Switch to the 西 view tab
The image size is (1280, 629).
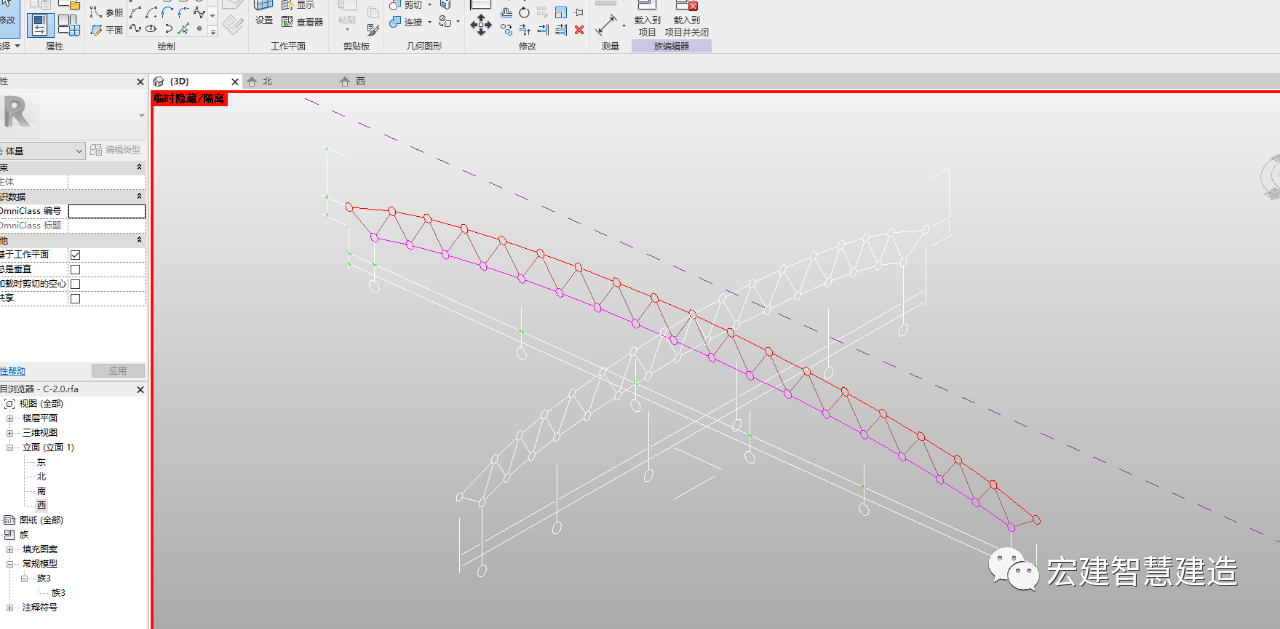coord(361,81)
